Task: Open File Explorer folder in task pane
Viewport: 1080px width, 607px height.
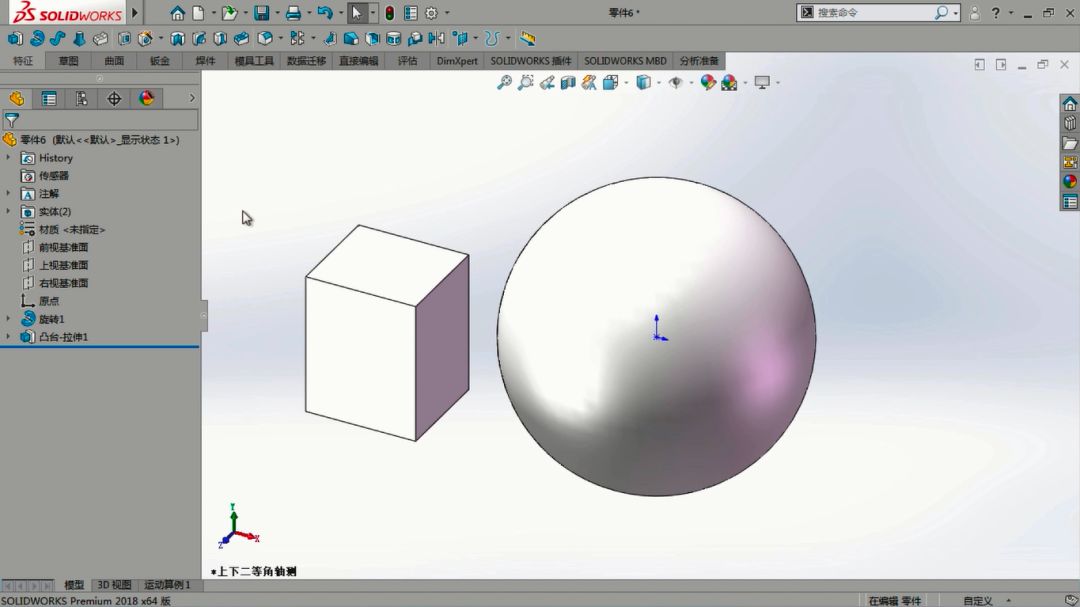Action: [1070, 143]
